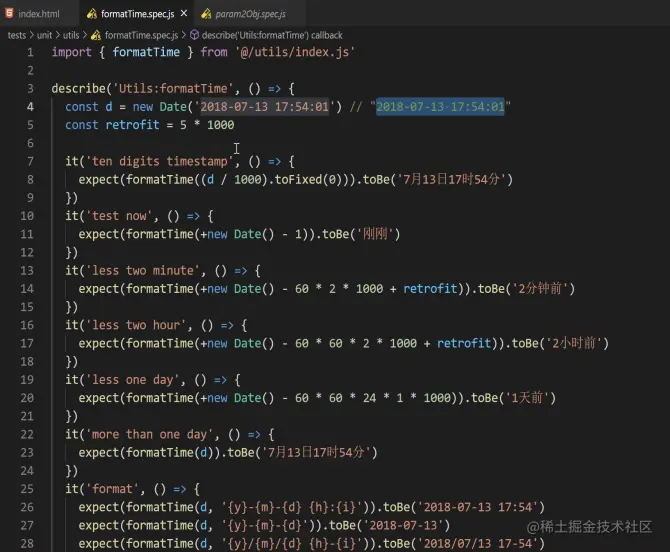This screenshot has height=552, width=670.
Task: Click the date string inside new Date()
Action: (x=264, y=106)
